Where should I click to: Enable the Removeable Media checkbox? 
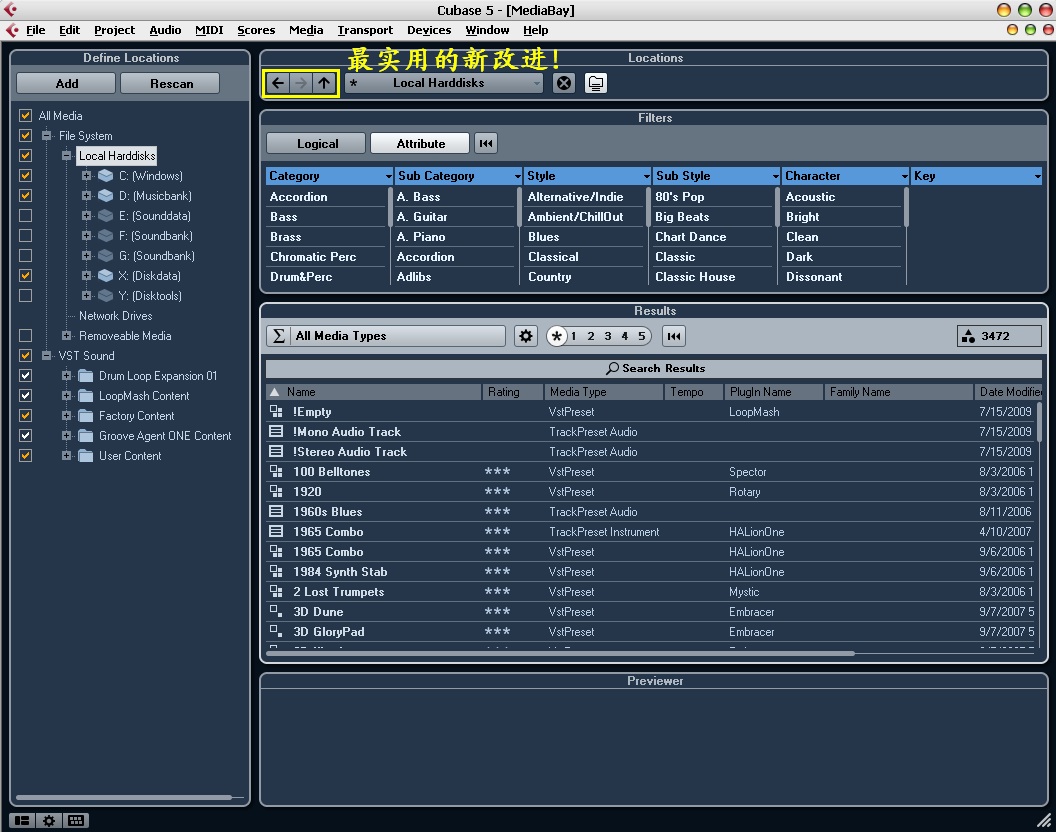pyautogui.click(x=26, y=335)
